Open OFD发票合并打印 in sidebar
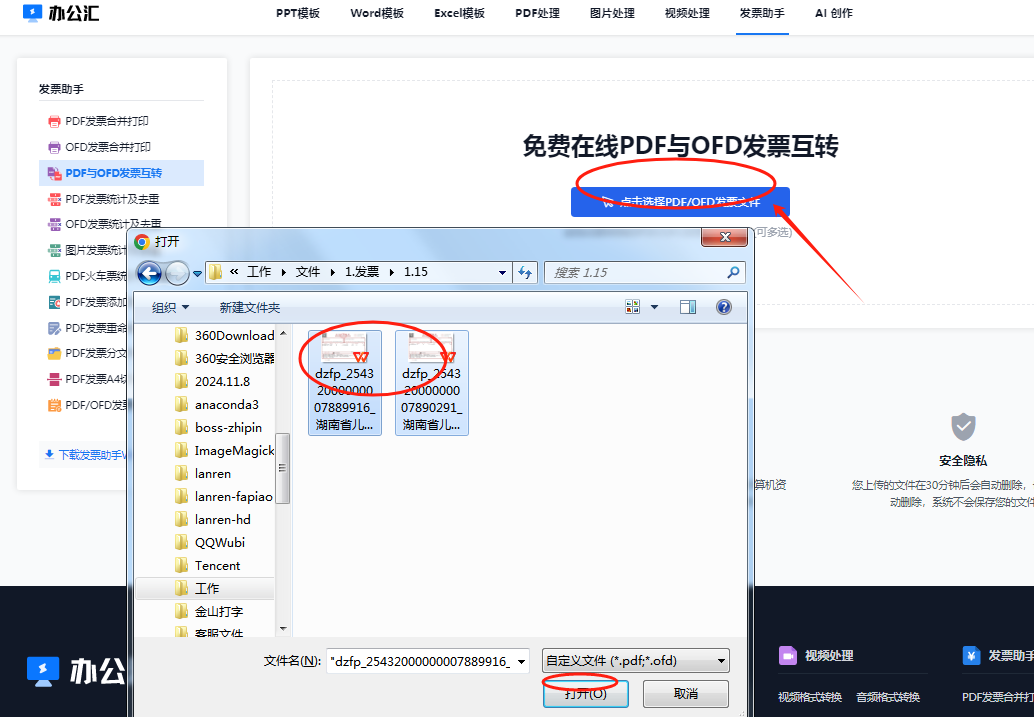This screenshot has width=1034, height=717. tap(107, 146)
